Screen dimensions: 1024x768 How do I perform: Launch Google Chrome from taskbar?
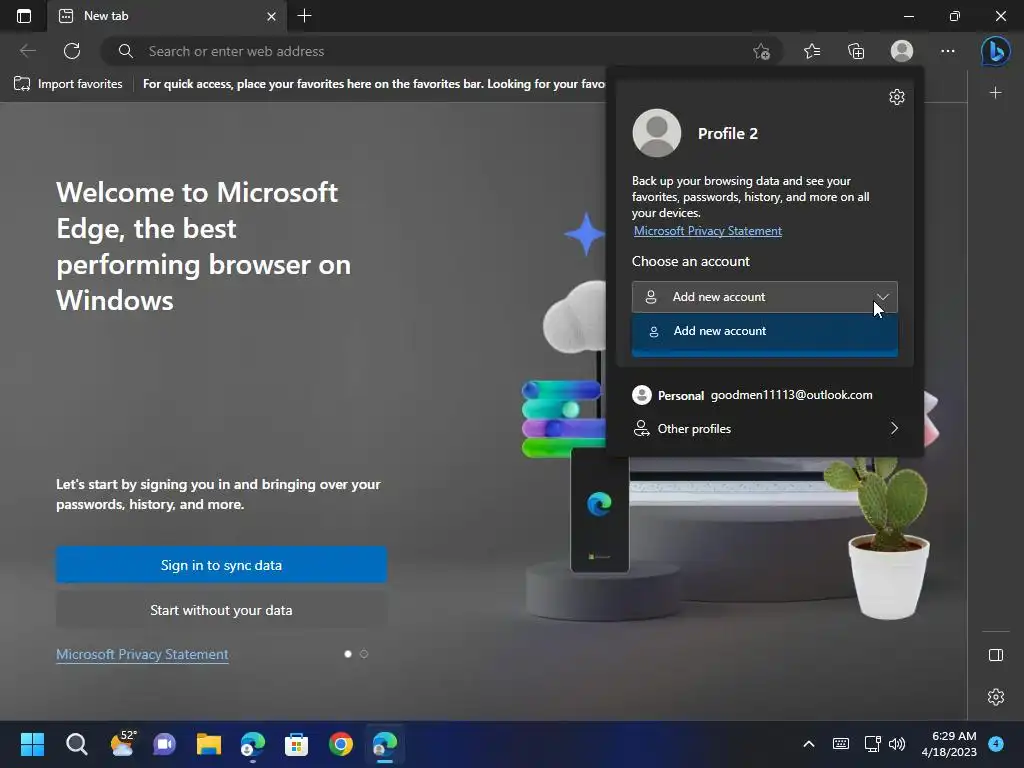click(x=340, y=744)
